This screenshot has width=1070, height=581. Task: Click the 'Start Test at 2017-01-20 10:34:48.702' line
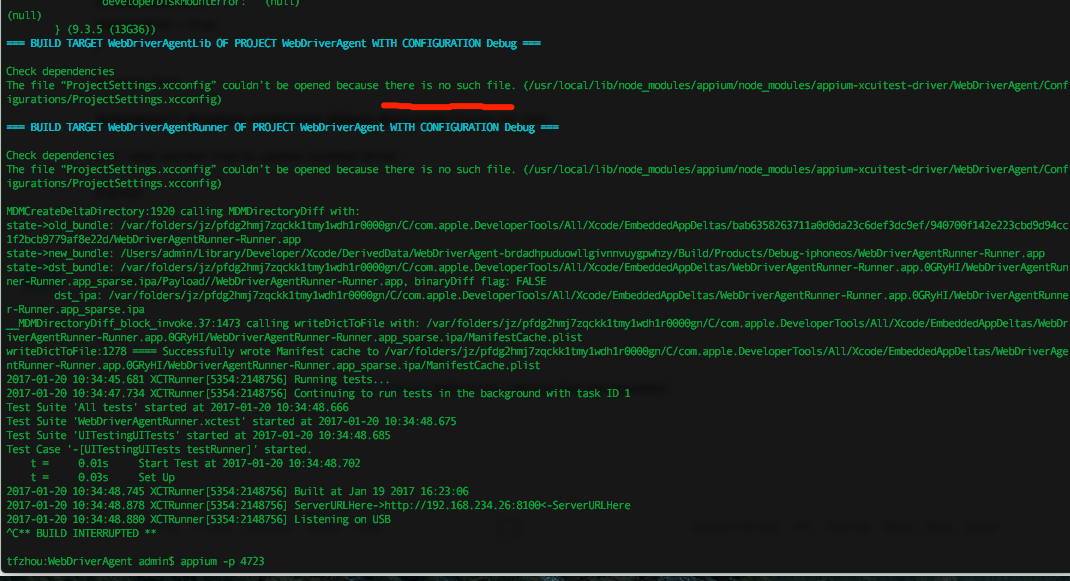pos(195,463)
